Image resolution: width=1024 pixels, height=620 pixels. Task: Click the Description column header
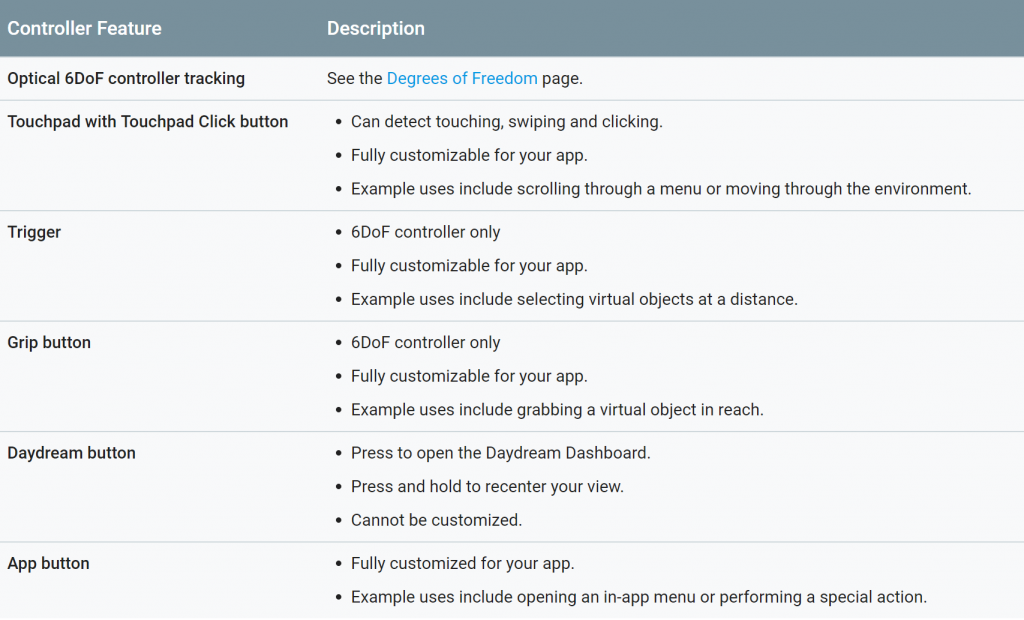pos(376,29)
